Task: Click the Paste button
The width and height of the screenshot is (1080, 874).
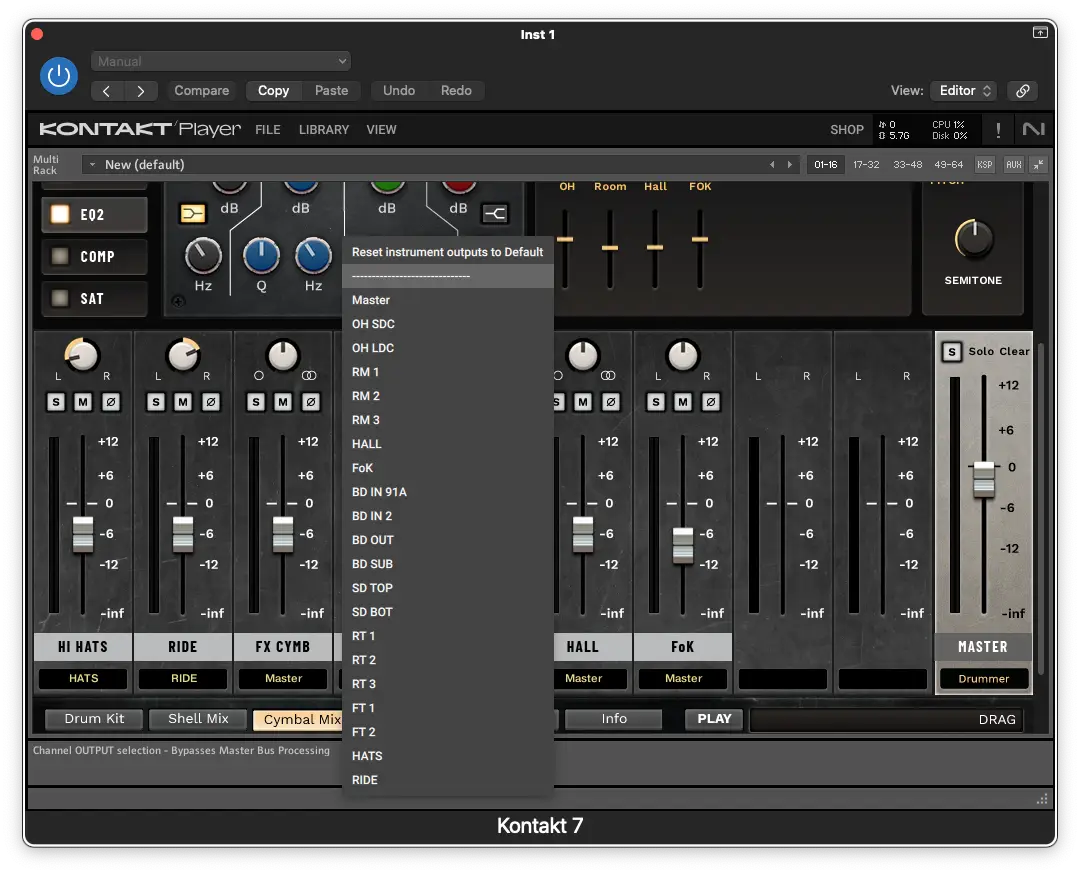Action: tap(331, 91)
